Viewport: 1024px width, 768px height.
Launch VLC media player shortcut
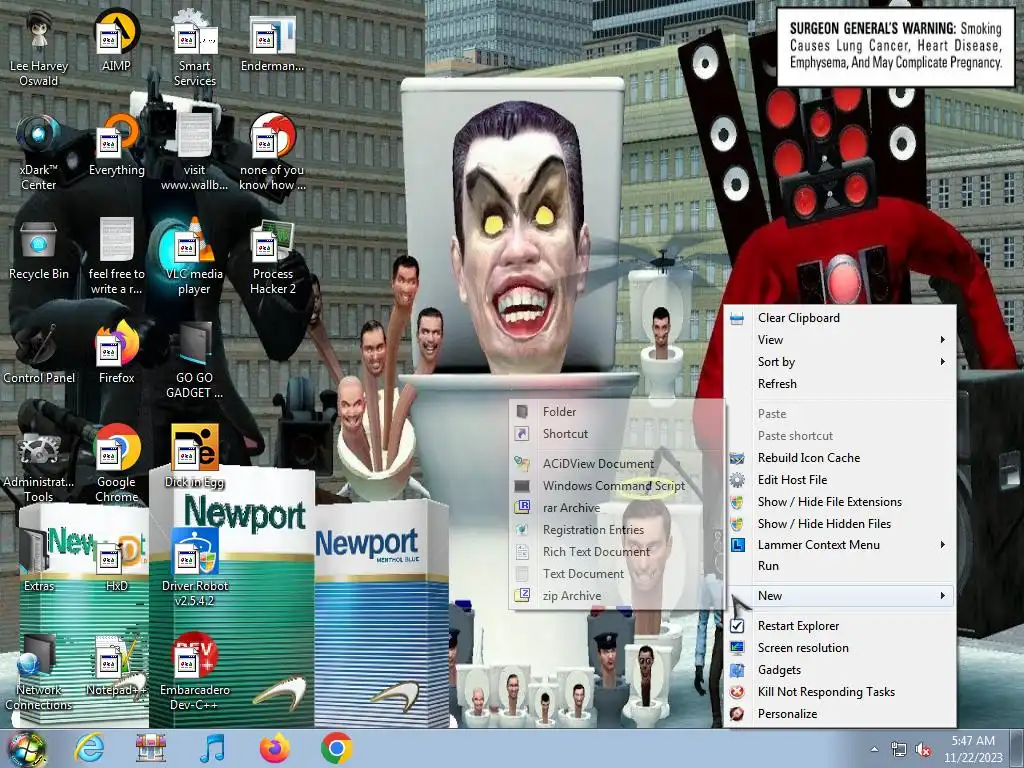[194, 257]
